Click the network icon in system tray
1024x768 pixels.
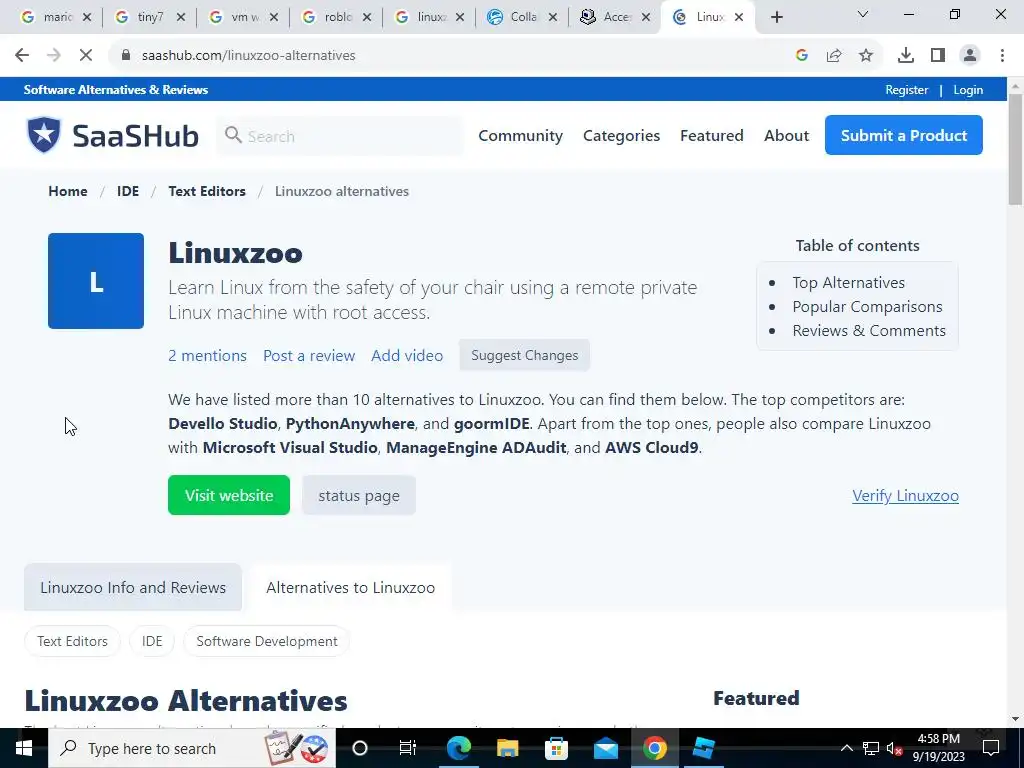(871, 748)
